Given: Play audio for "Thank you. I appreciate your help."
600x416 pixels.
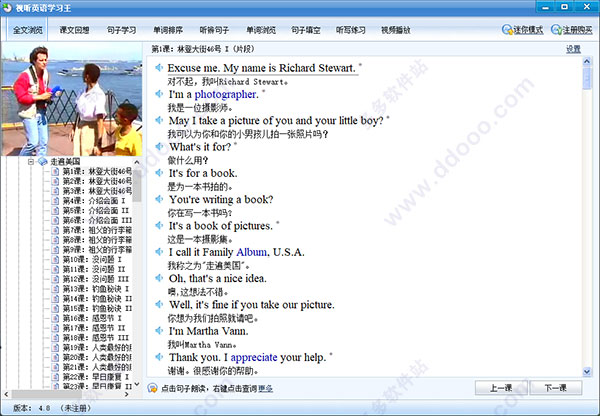Looking at the screenshot, I should (x=159, y=357).
